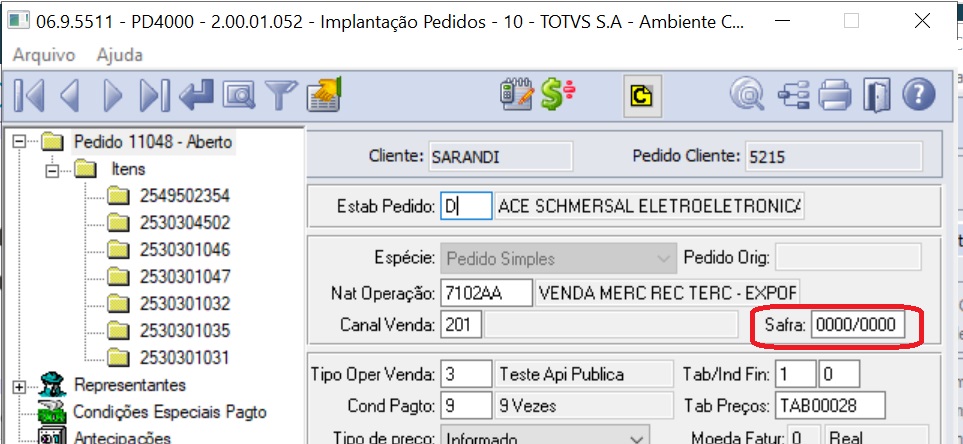Click the Real currency description
This screenshot has width=963, height=444.
876,437
